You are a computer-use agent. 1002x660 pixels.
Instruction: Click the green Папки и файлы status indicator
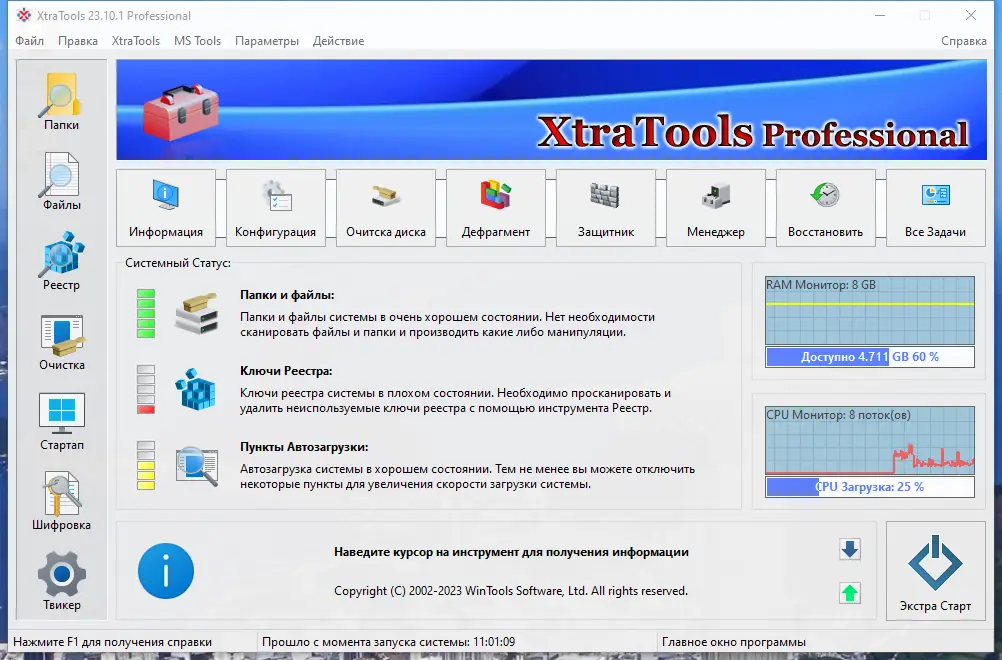(146, 313)
